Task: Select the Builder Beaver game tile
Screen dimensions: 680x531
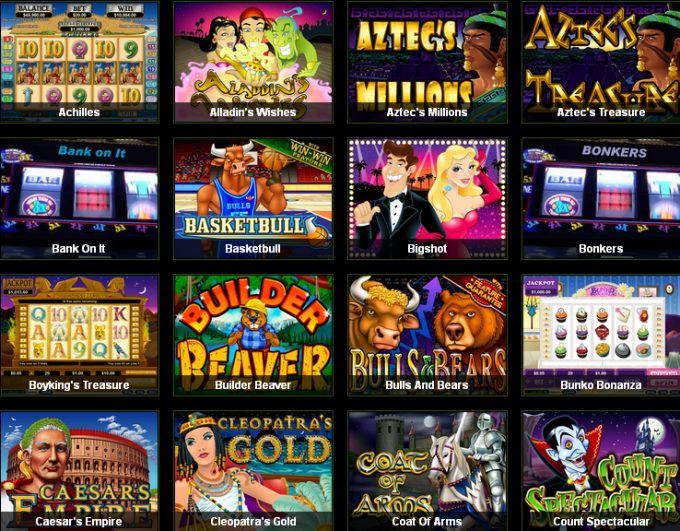Action: (253, 335)
